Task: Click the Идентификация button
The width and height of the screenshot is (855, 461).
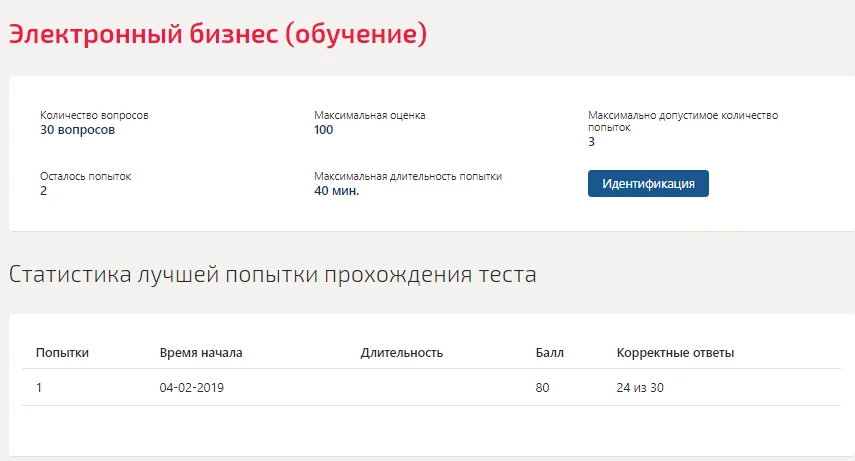Action: pos(648,183)
